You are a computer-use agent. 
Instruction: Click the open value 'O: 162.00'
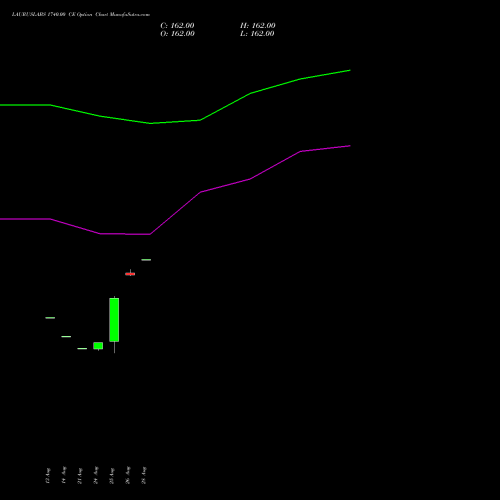tap(177, 34)
